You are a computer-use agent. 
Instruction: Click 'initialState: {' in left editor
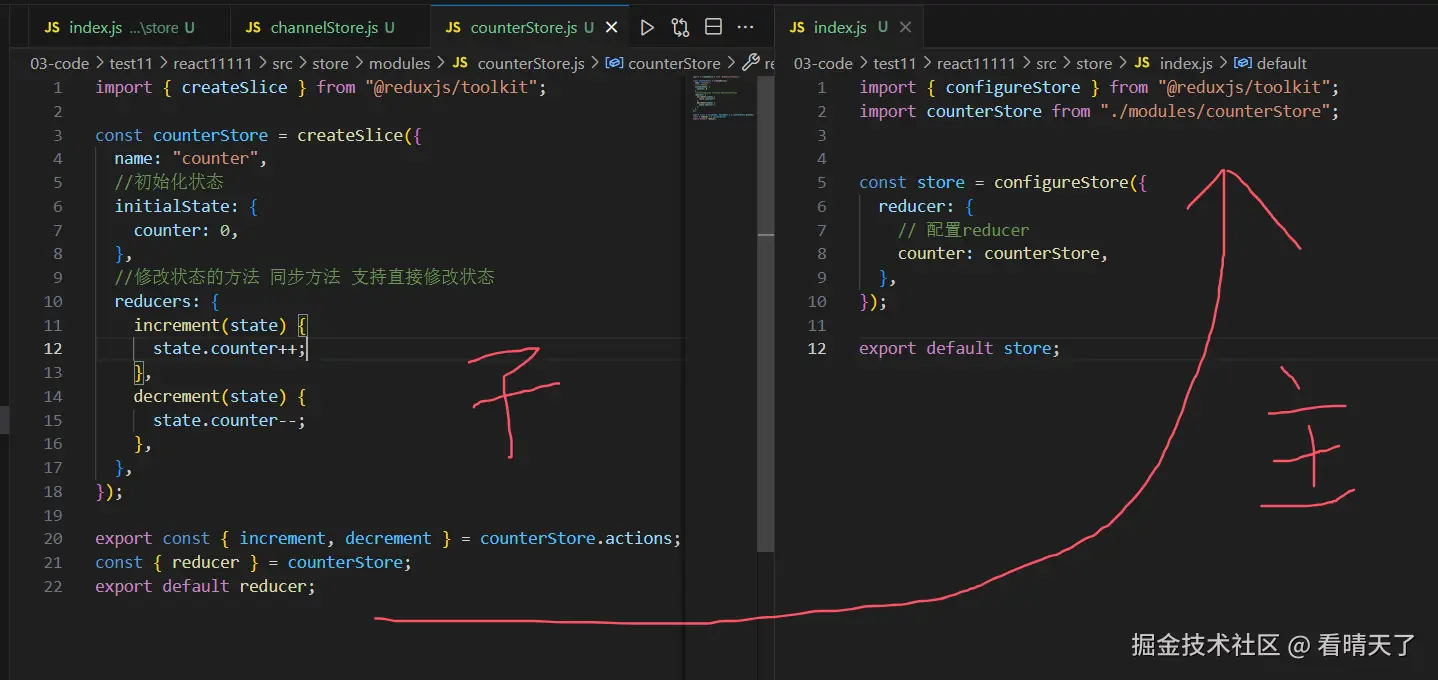pos(186,206)
